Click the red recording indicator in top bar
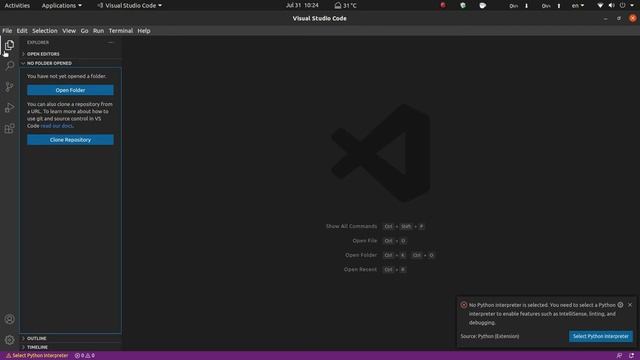 pos(443,6)
